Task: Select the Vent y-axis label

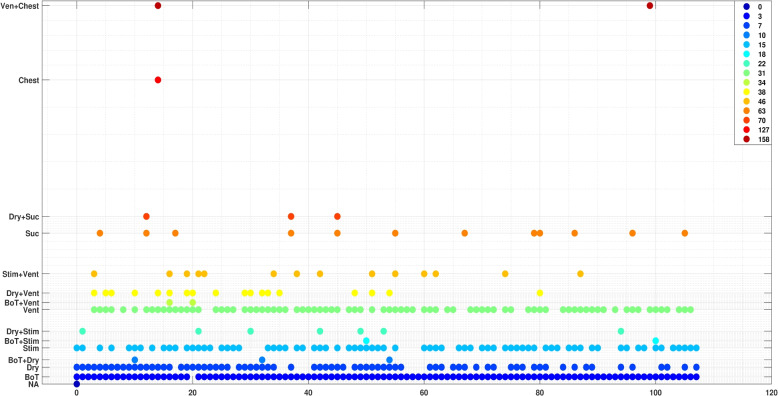Action: coord(31,310)
